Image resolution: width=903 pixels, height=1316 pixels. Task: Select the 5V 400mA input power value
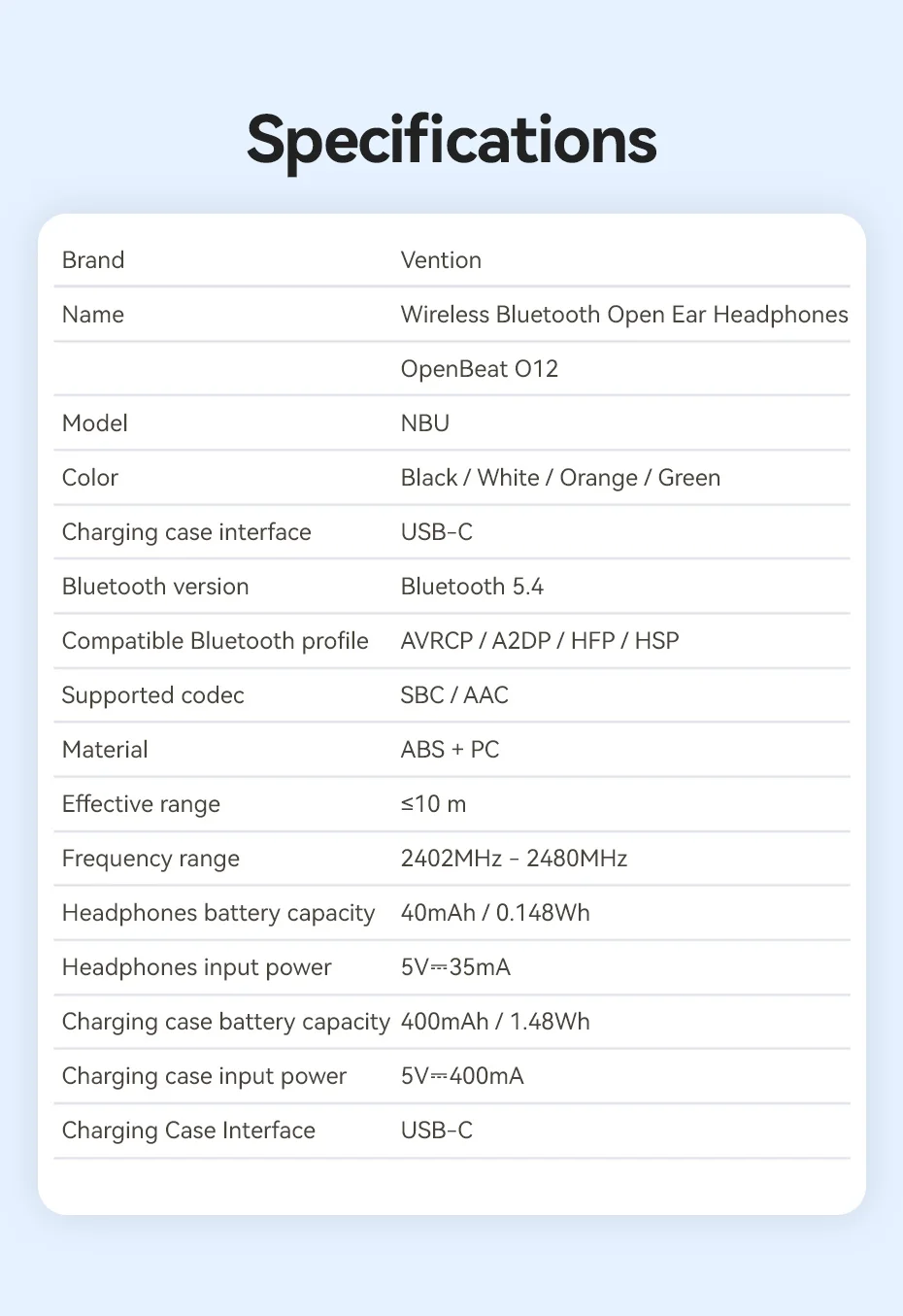[462, 1076]
